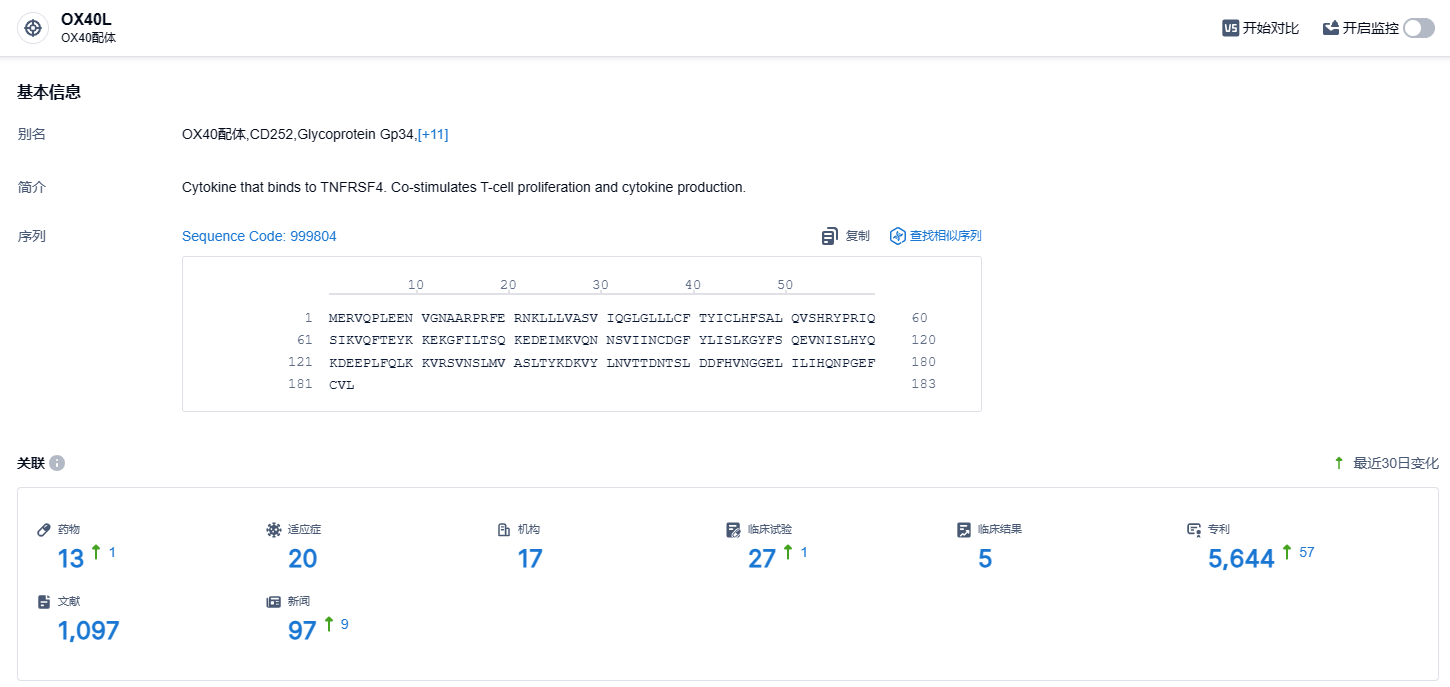Click the find similar sequences icon

(x=898, y=236)
